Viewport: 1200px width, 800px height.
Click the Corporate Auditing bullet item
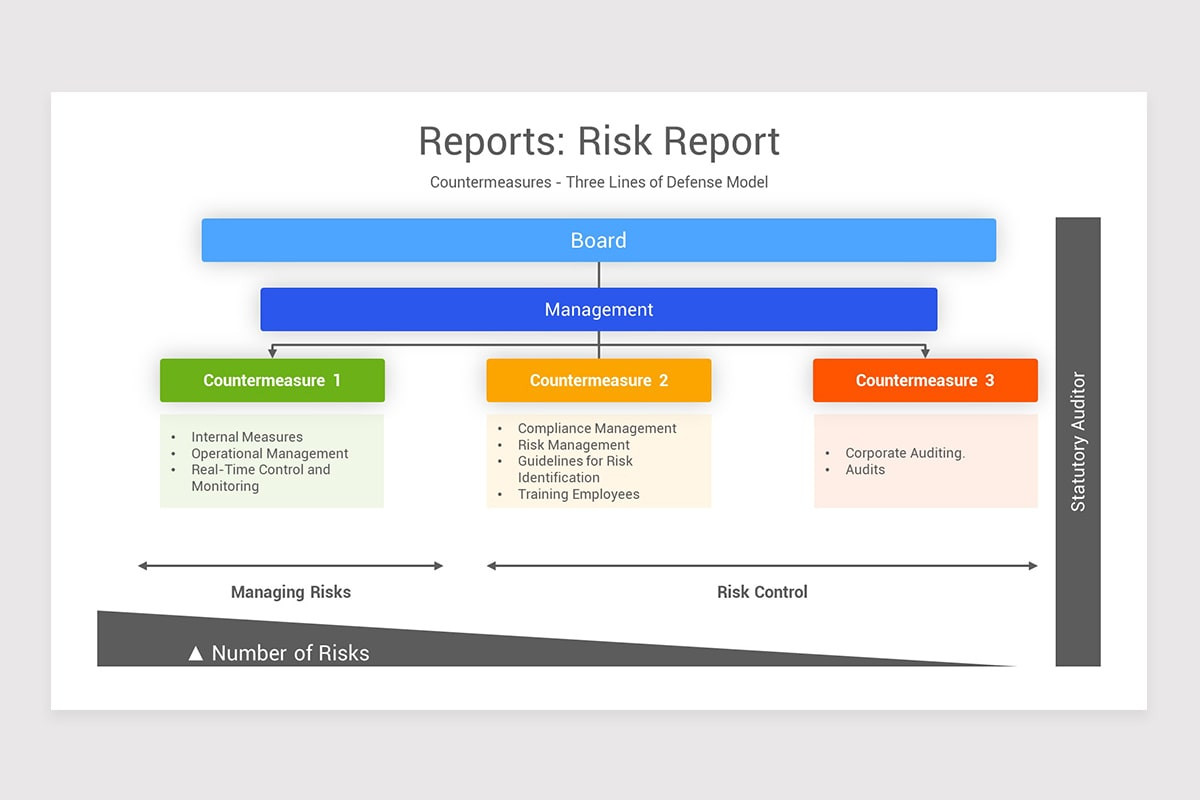click(x=904, y=453)
